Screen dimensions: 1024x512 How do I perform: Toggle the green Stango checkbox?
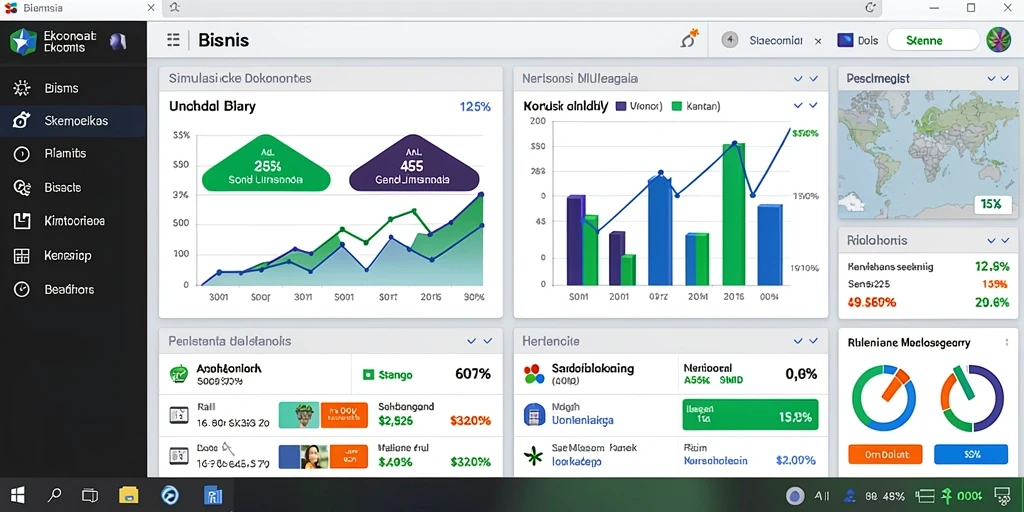pos(368,375)
